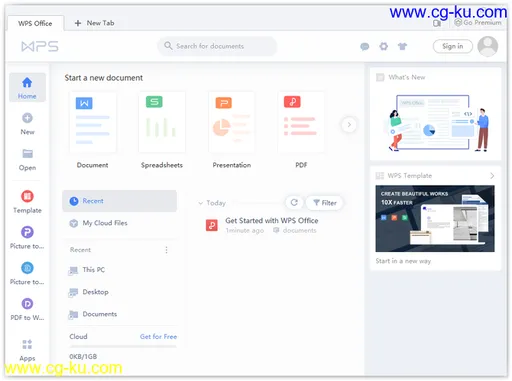Launch the purple Picture to PDF tool
The image size is (512, 381).
(27, 232)
